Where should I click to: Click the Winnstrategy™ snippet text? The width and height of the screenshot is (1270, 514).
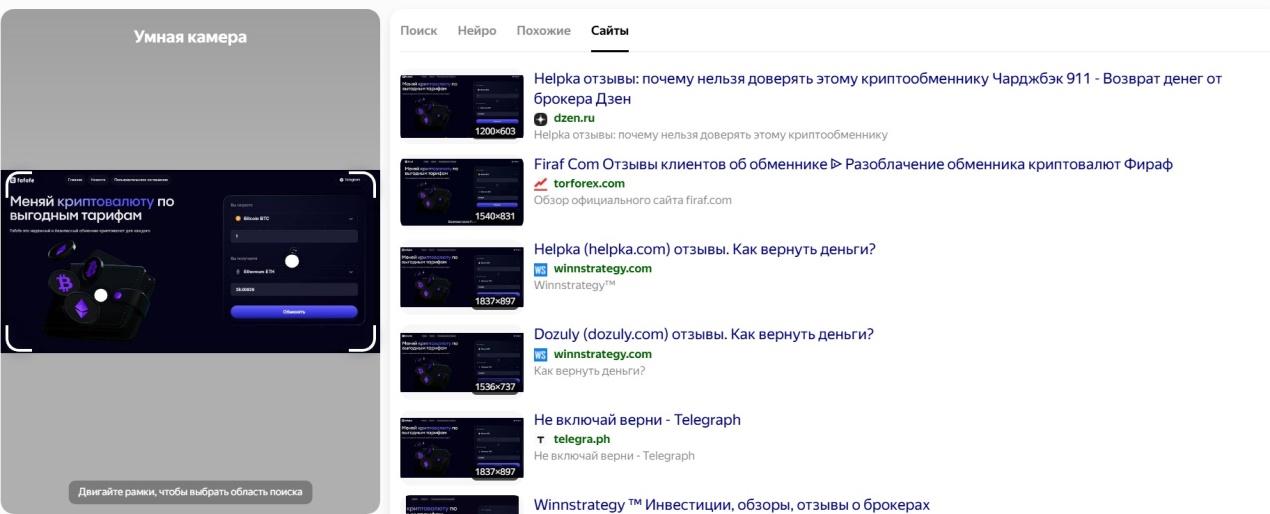point(575,285)
